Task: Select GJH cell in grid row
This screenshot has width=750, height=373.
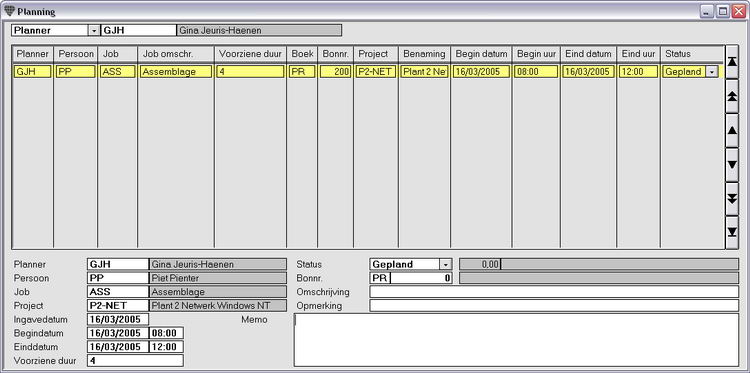Action: pos(33,72)
